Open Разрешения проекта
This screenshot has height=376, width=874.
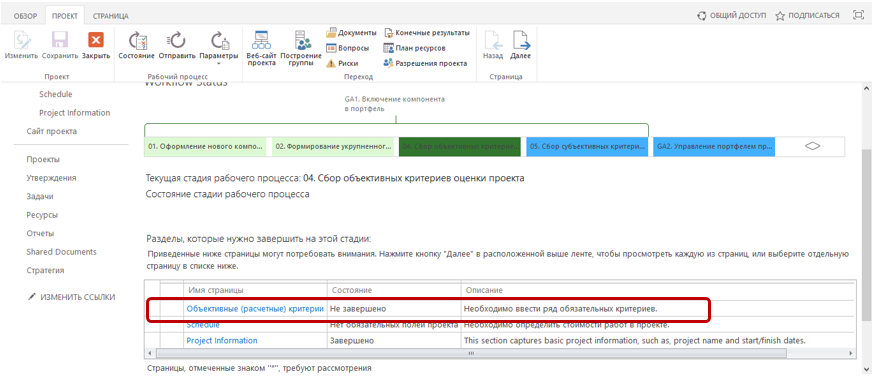pos(425,64)
